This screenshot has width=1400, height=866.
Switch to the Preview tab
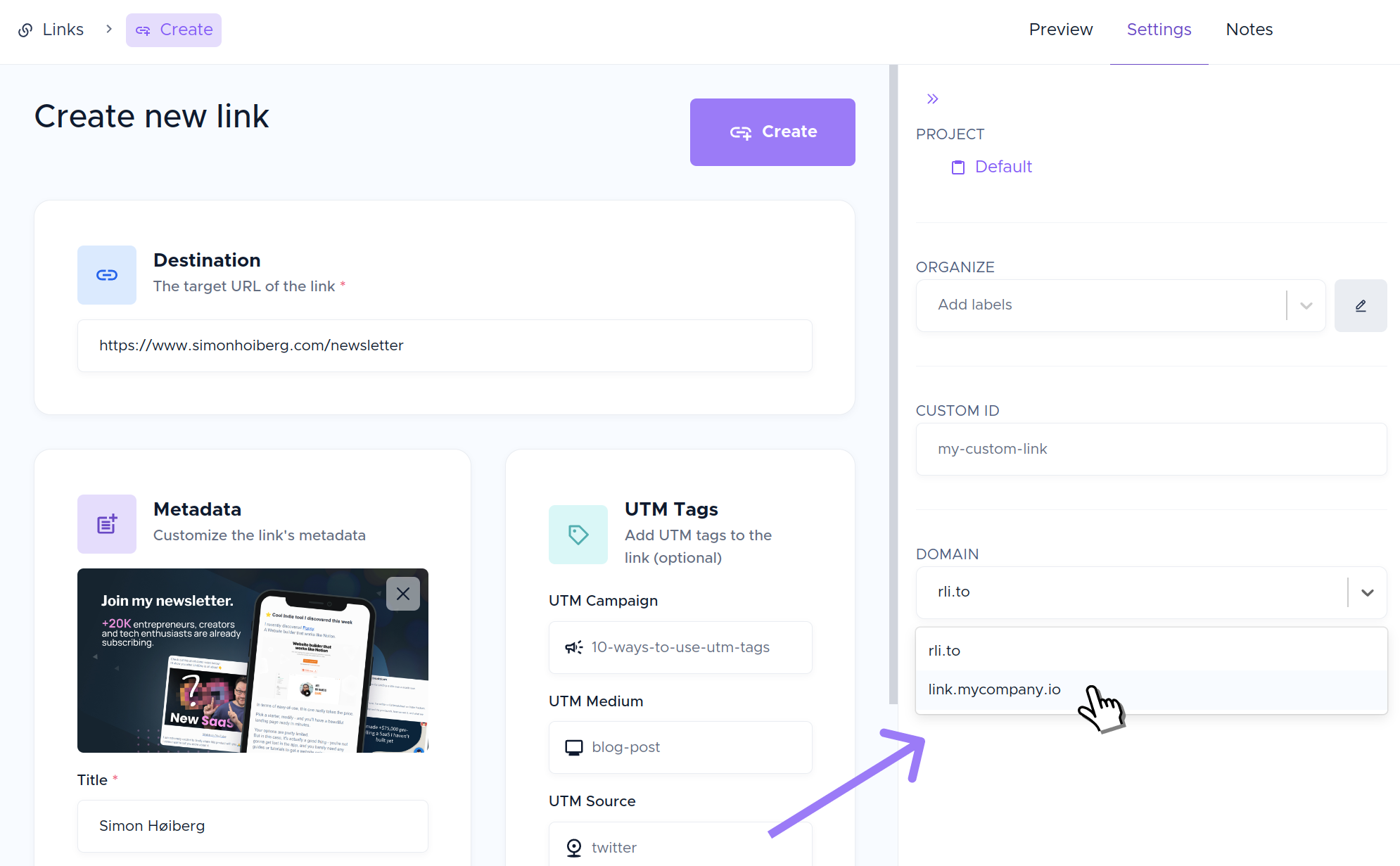click(1060, 30)
